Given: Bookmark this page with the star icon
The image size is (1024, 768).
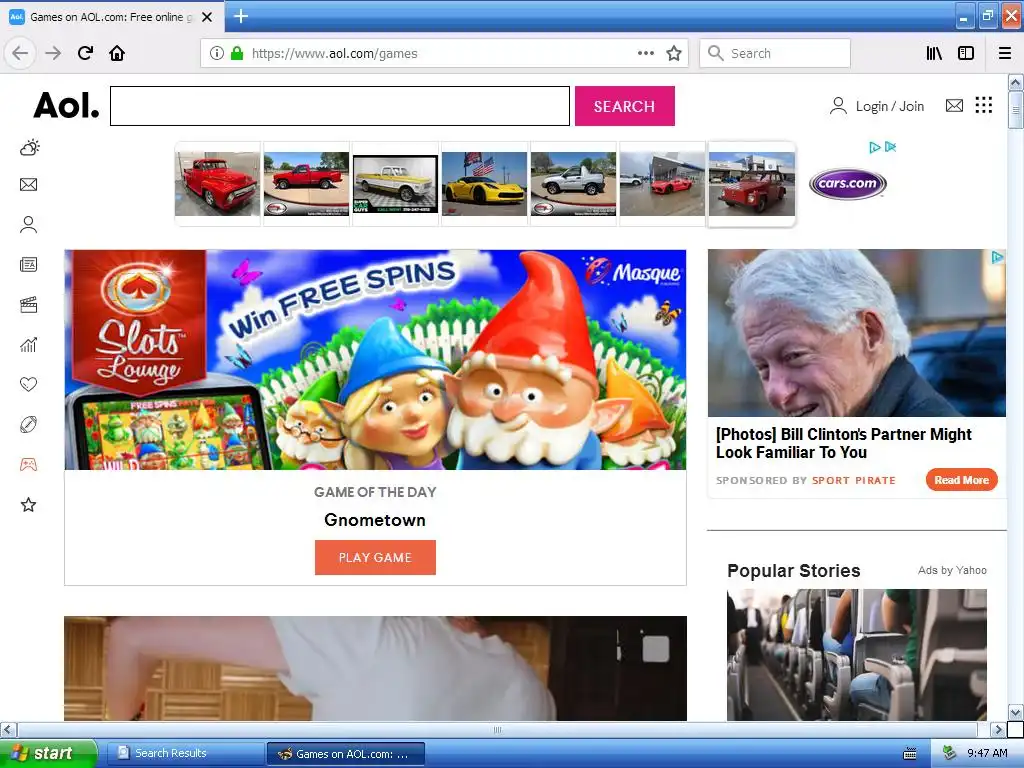Looking at the screenshot, I should tap(674, 53).
